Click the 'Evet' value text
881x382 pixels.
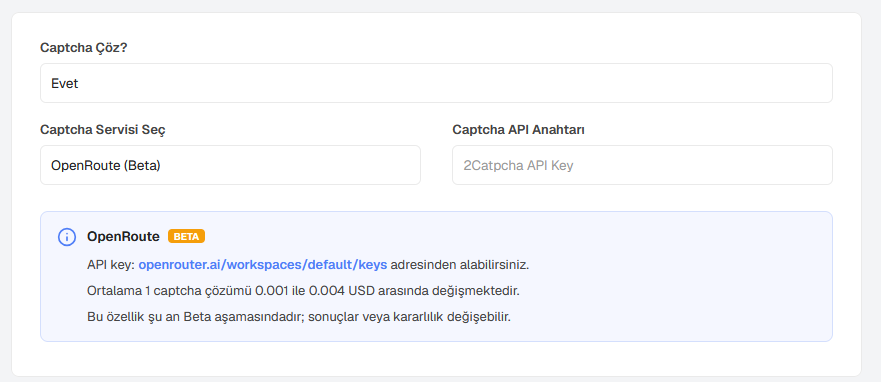pos(65,84)
